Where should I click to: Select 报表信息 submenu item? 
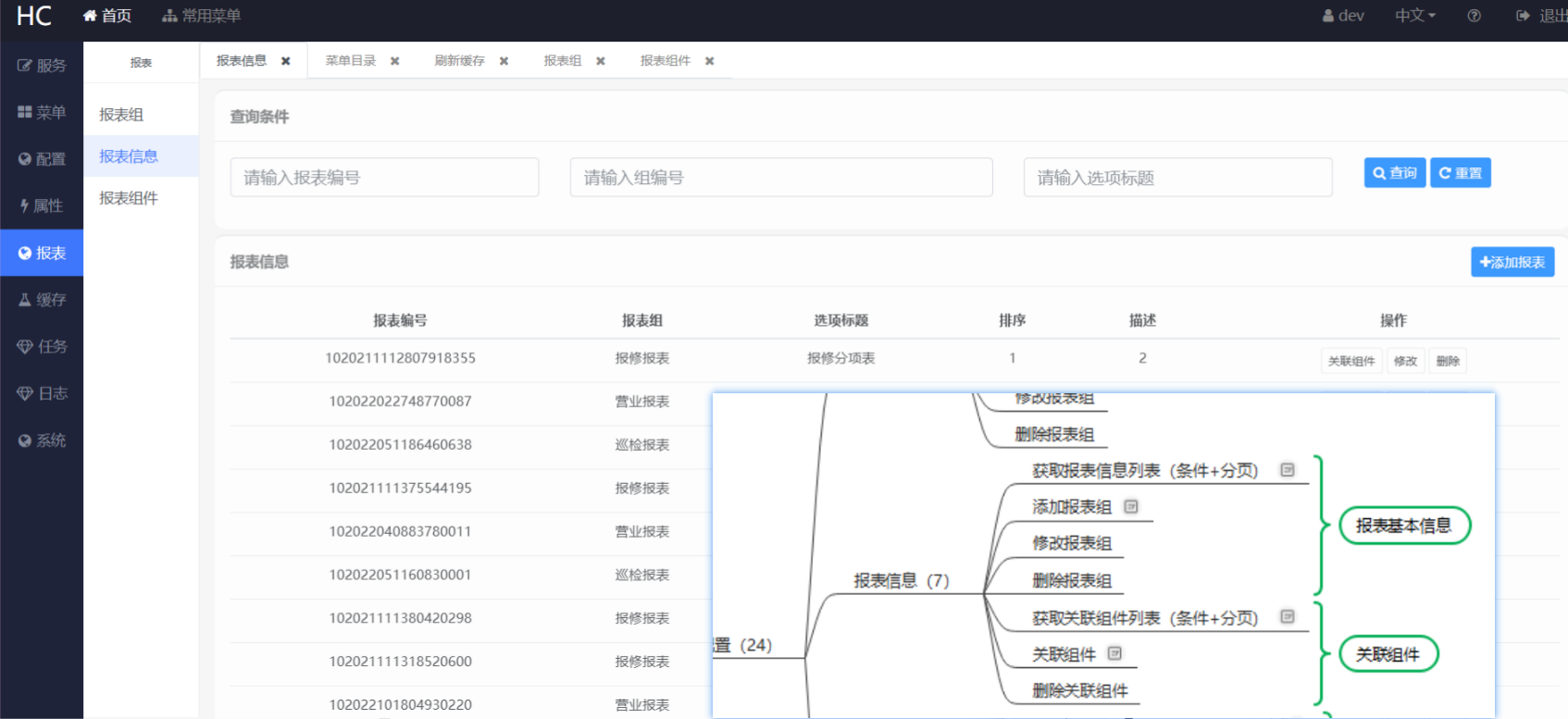(x=141, y=156)
